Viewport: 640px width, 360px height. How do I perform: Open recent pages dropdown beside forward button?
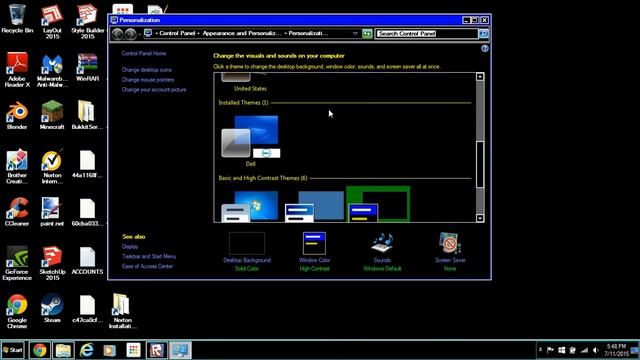click(140, 34)
